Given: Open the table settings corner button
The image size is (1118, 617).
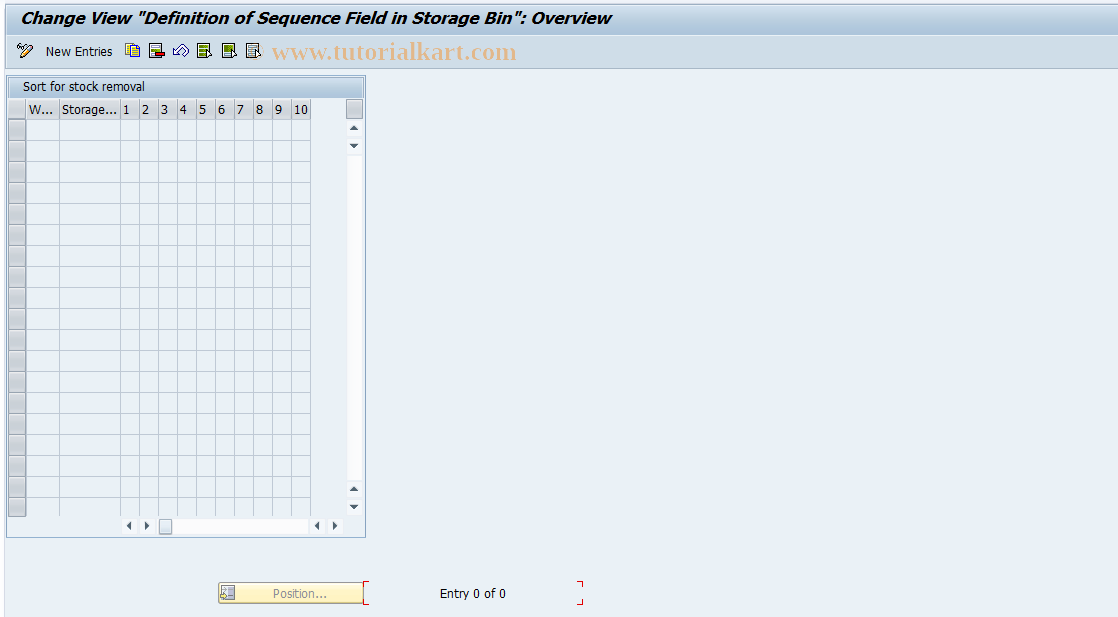Looking at the screenshot, I should click(354, 109).
